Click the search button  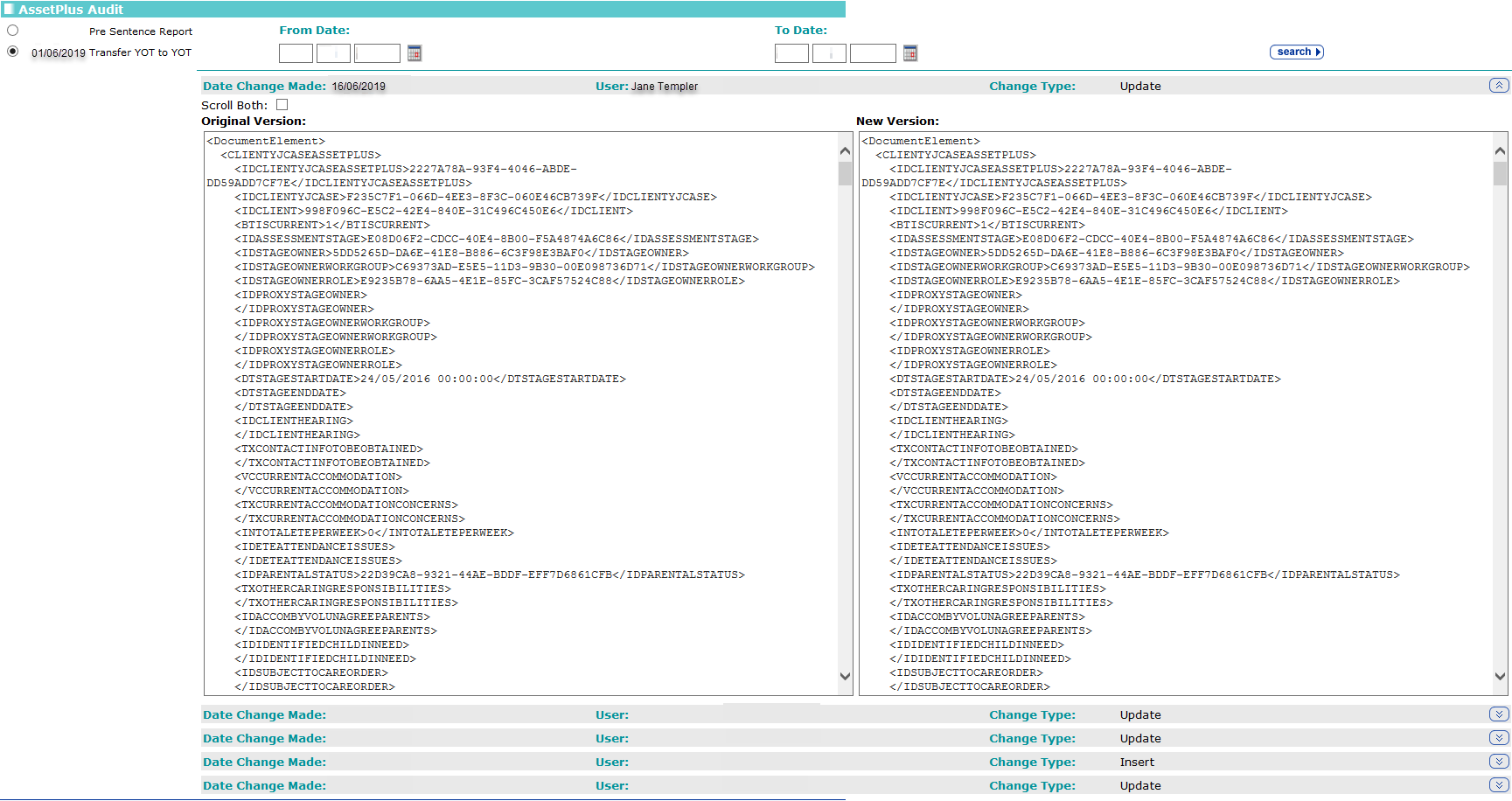point(1296,52)
